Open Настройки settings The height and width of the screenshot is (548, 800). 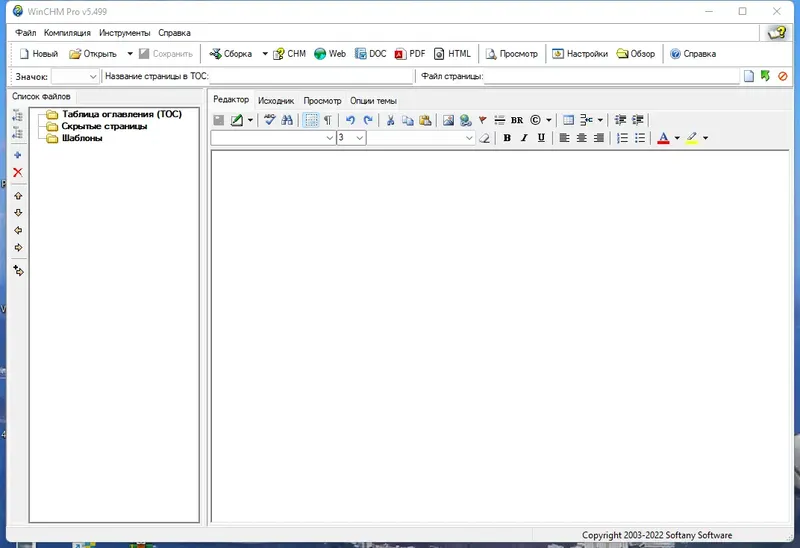580,54
